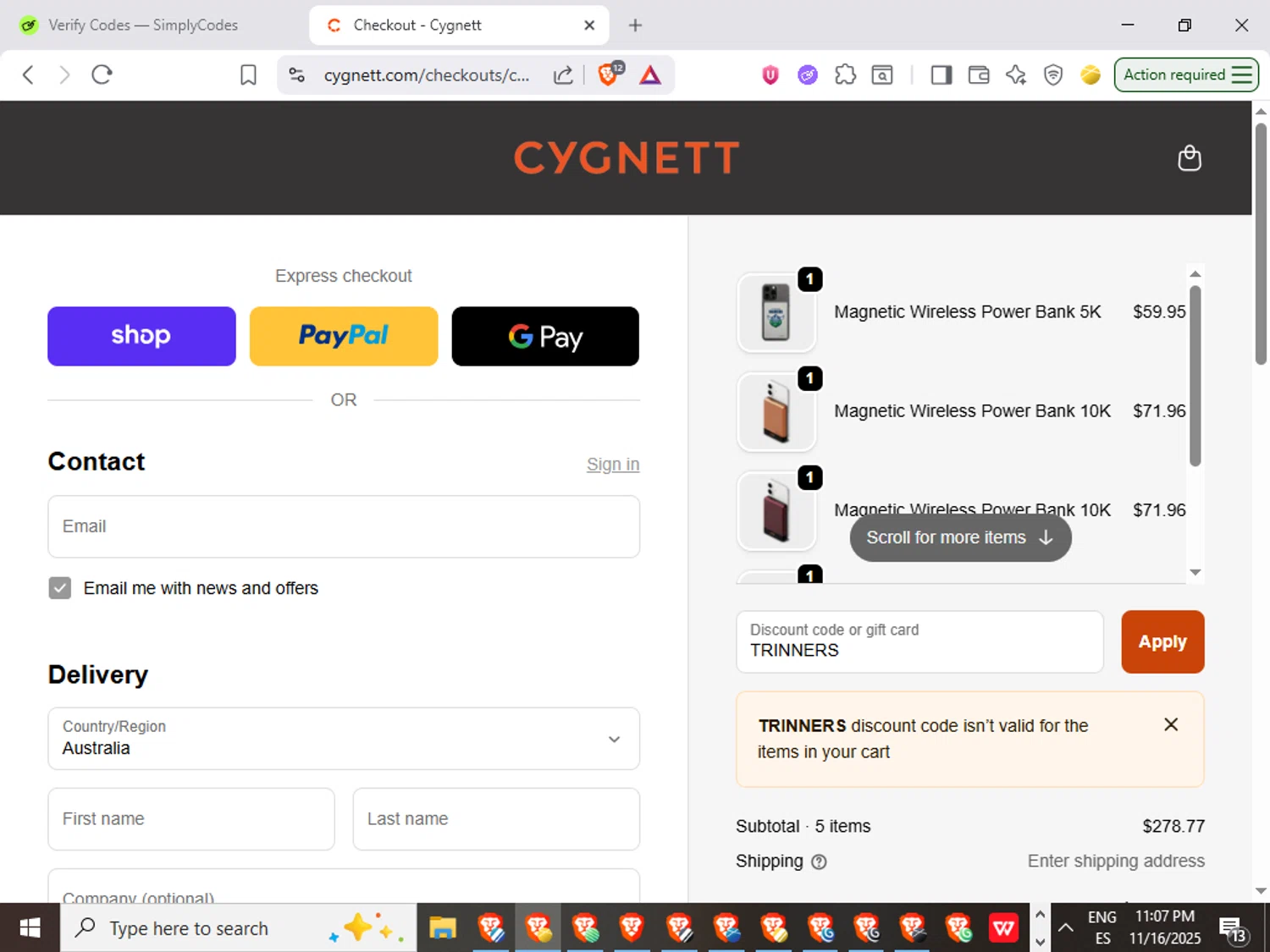Open the Brave Wallet icon
1270x952 pixels.
(x=979, y=75)
